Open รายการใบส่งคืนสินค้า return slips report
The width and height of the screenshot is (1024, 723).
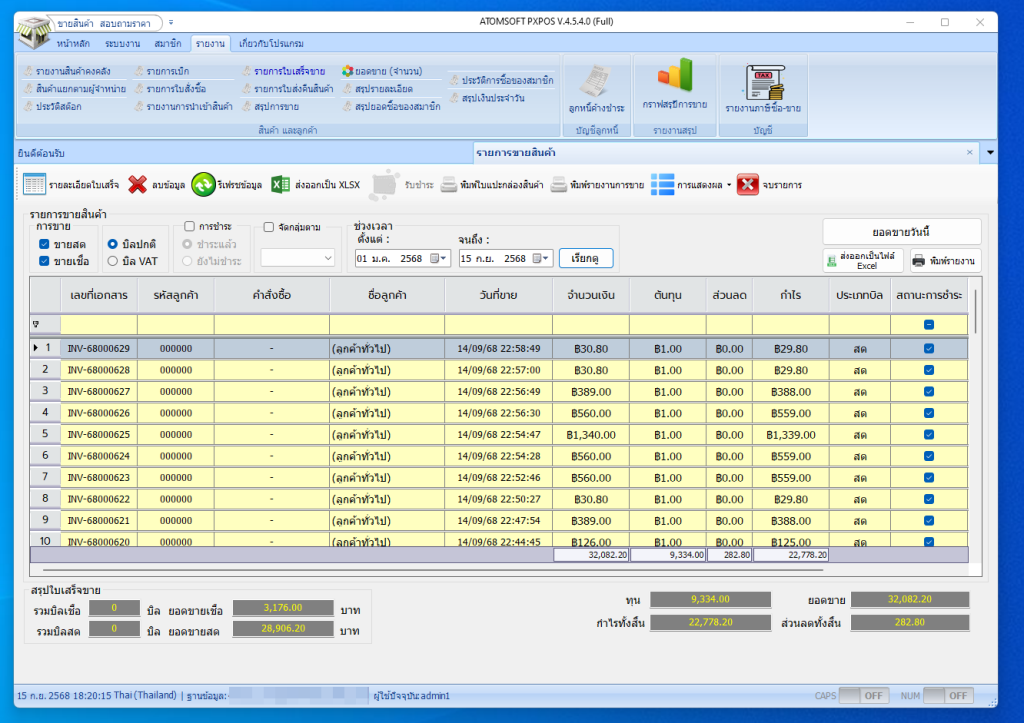[287, 89]
